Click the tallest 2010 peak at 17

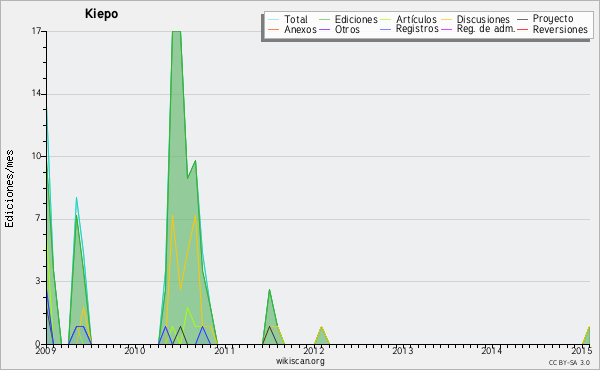tap(176, 32)
